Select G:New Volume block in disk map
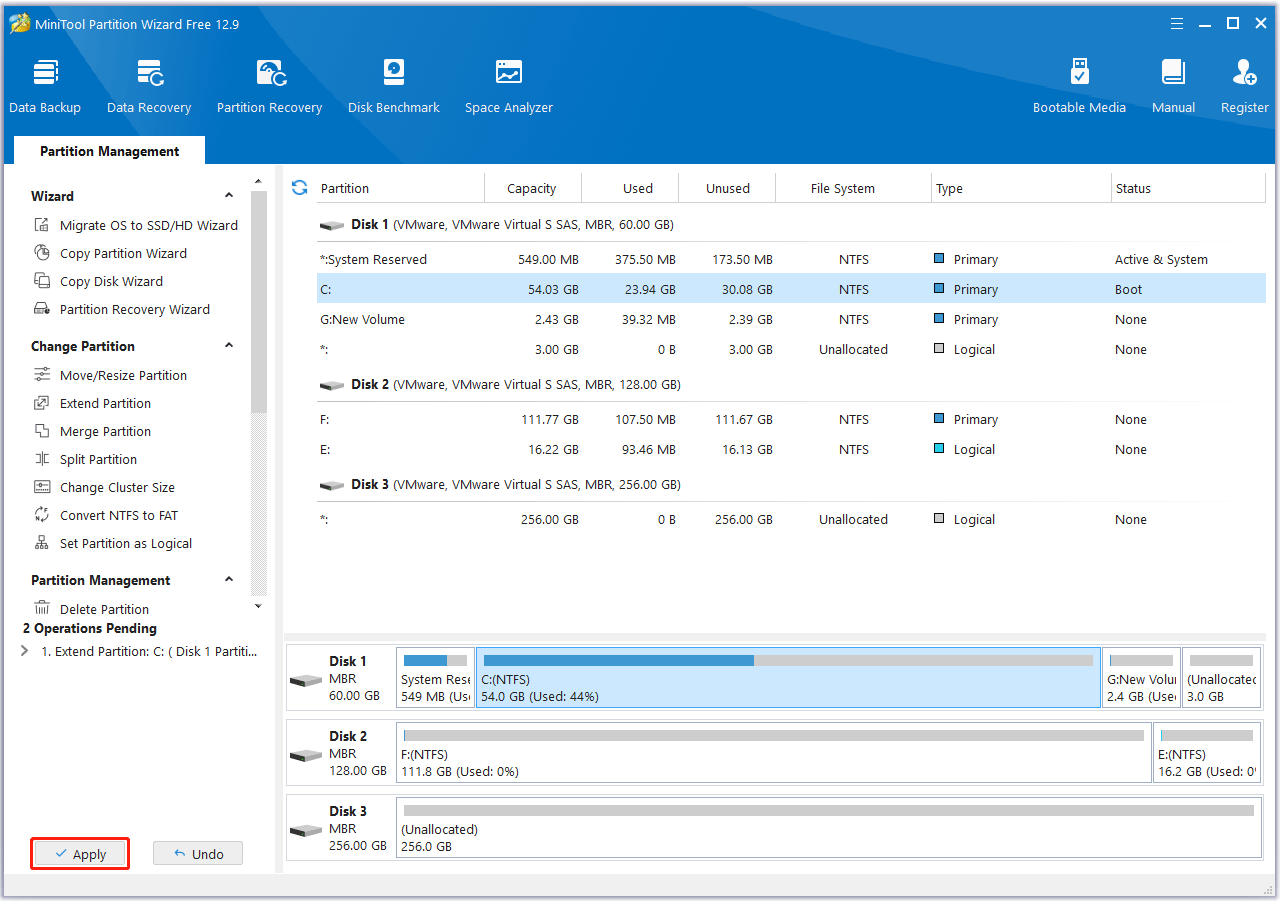This screenshot has width=1281, height=901. point(1141,677)
